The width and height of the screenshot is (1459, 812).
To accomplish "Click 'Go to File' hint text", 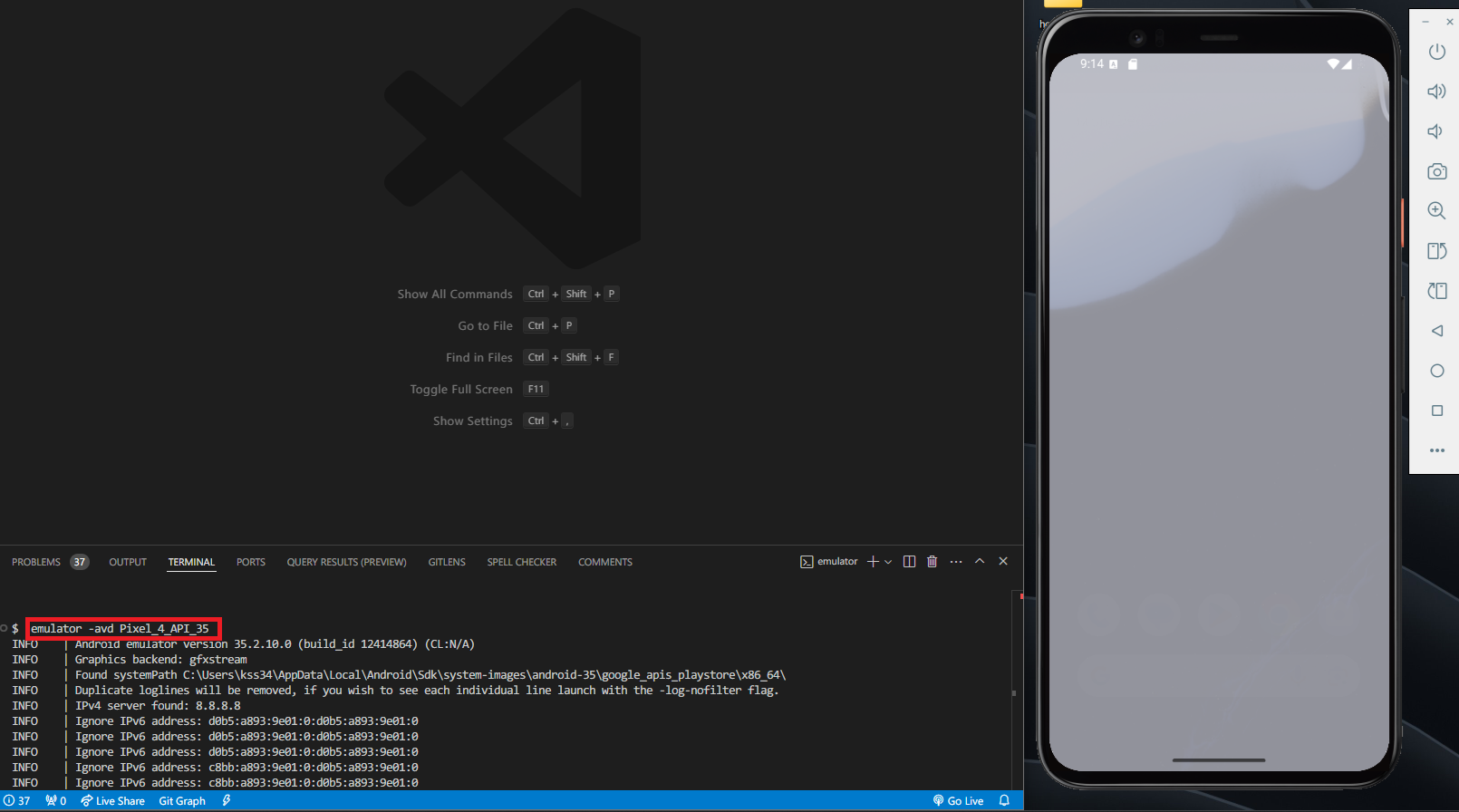I will click(x=485, y=326).
